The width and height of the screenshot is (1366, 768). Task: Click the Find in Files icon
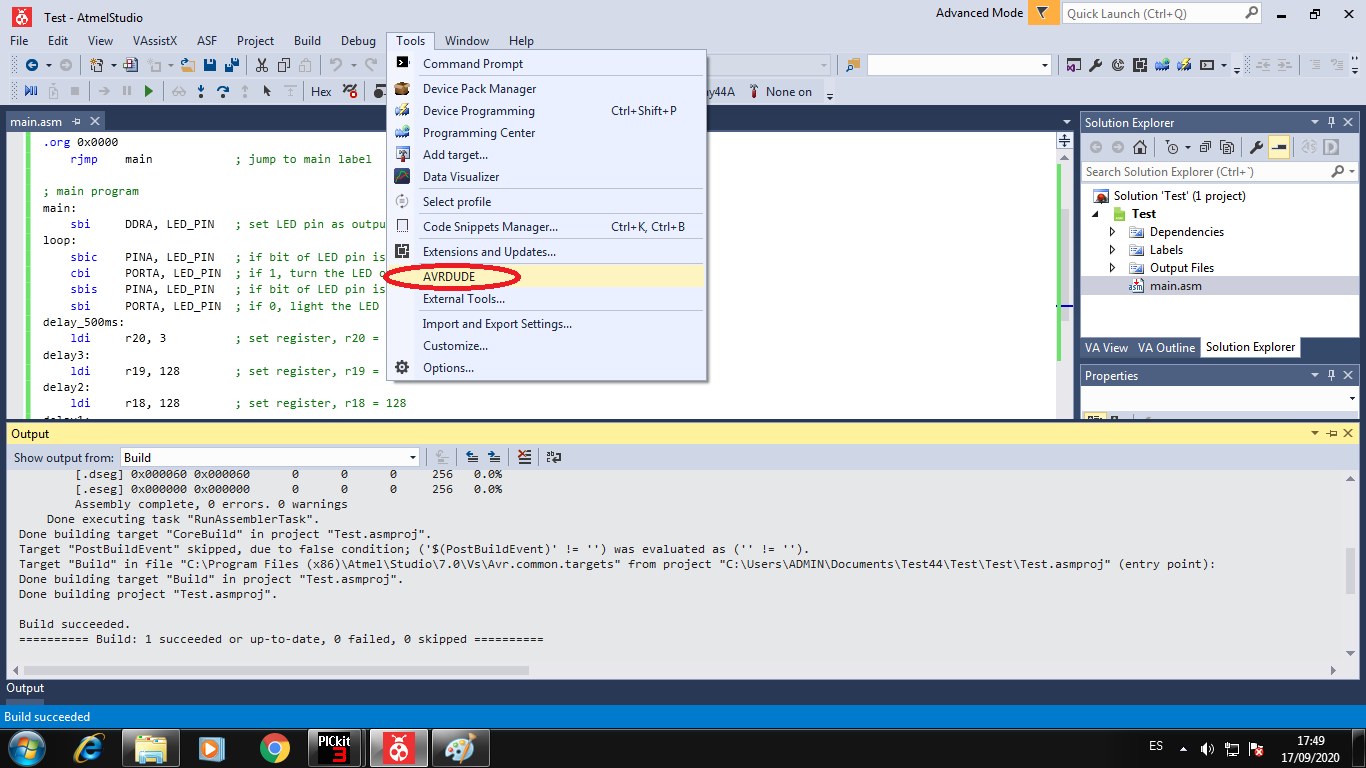(x=852, y=65)
